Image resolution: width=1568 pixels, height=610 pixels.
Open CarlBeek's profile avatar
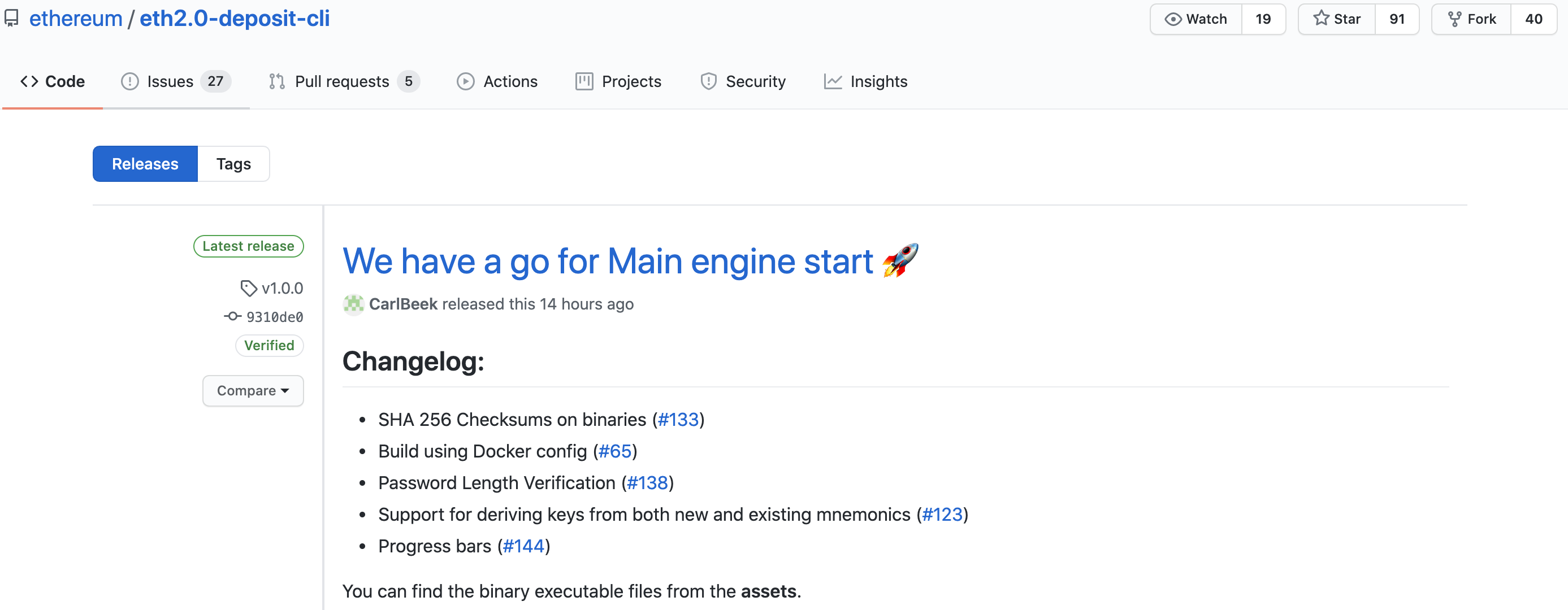pyautogui.click(x=353, y=304)
